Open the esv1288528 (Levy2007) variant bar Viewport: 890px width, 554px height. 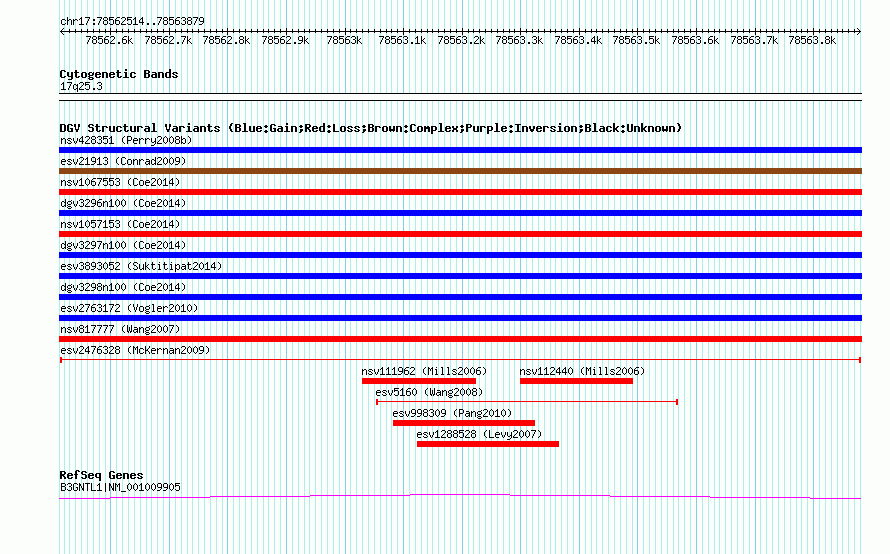(x=487, y=444)
